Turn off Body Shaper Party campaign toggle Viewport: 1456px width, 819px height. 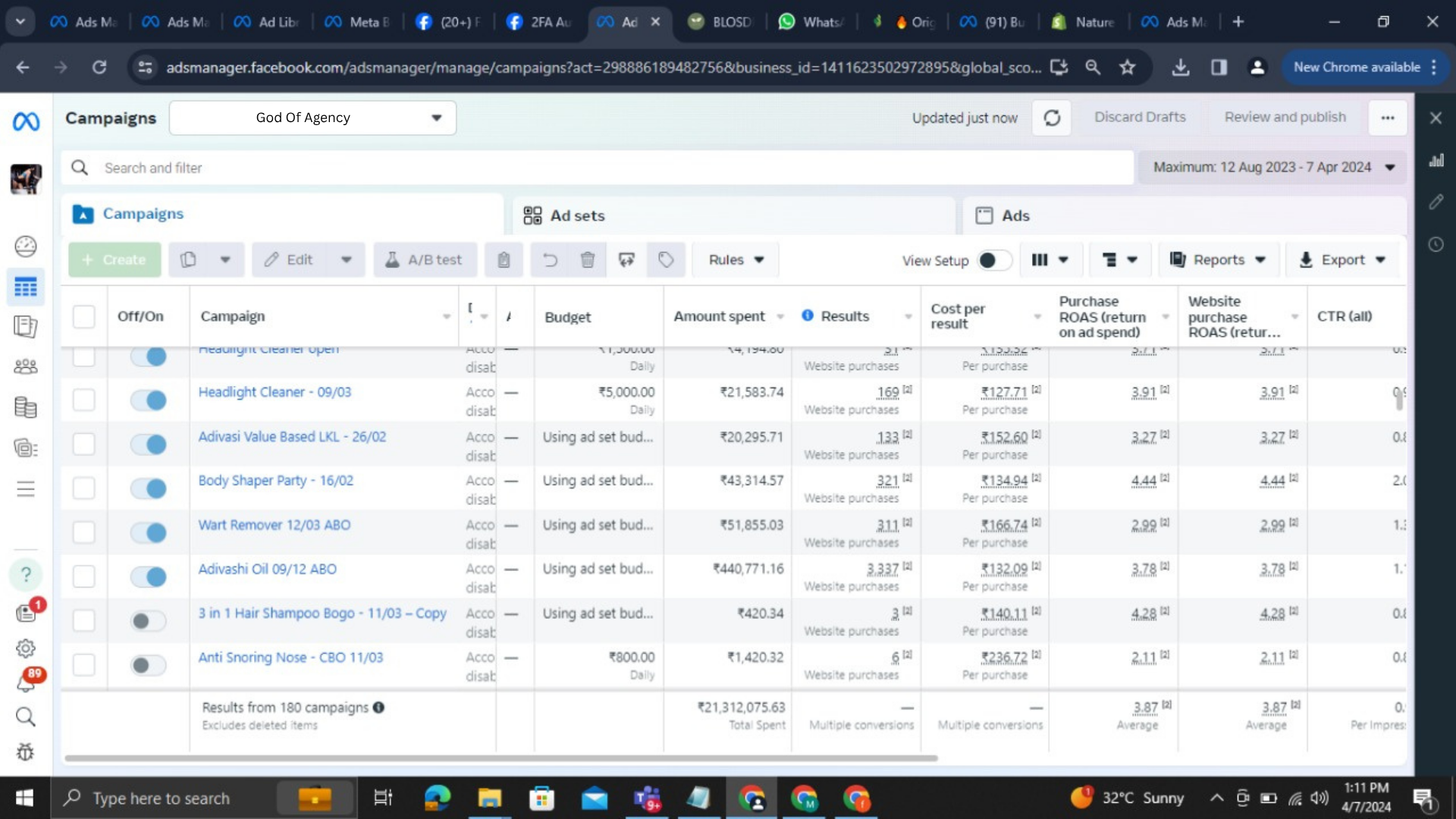pos(148,488)
